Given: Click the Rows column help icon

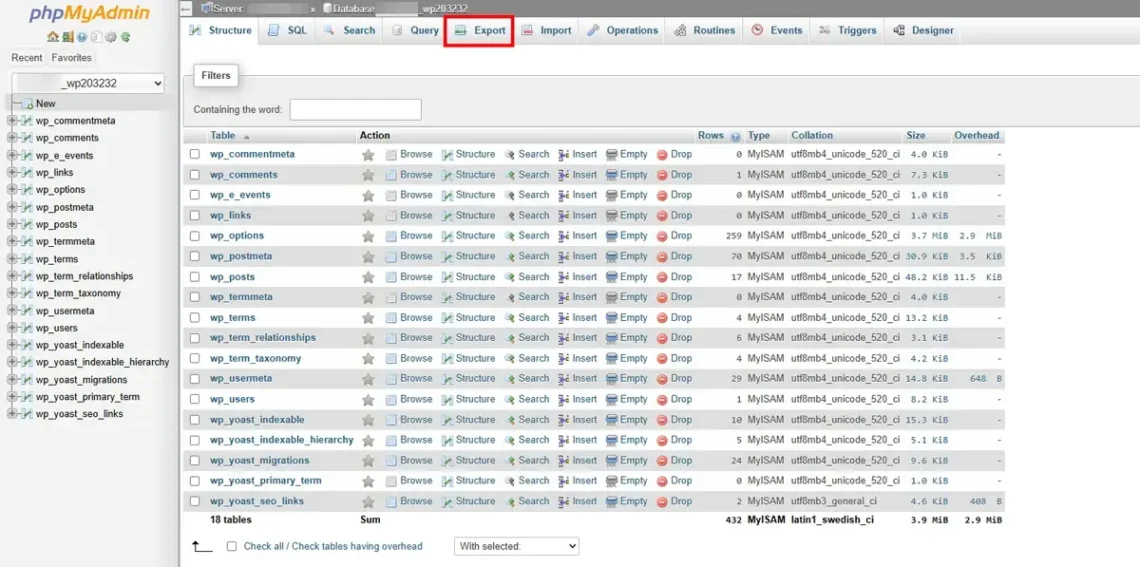Looking at the screenshot, I should [736, 136].
